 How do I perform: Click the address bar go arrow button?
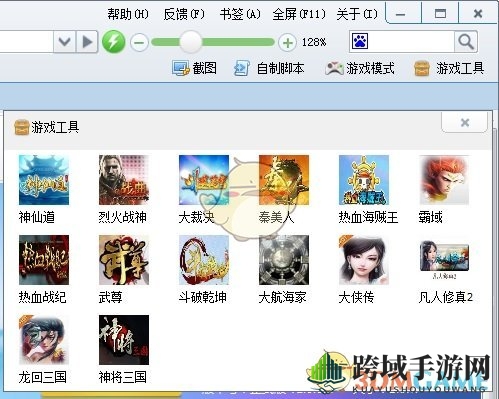coord(87,42)
